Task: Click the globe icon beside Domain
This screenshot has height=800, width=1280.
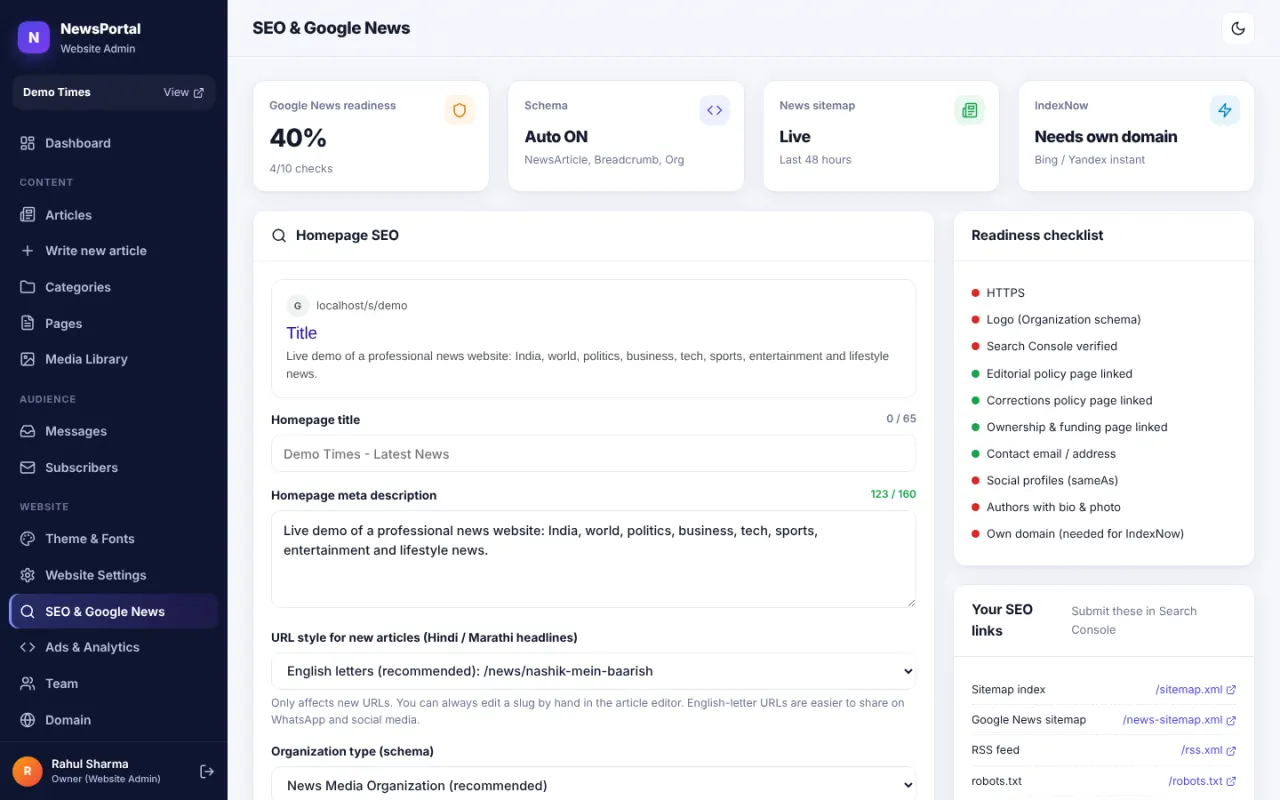Action: coord(28,720)
